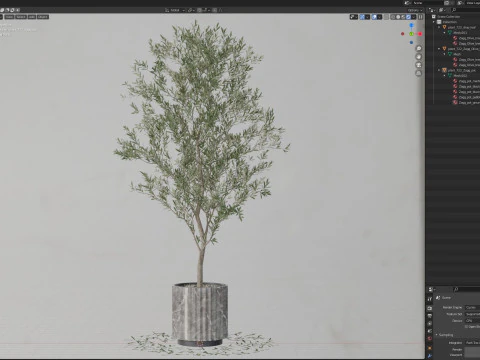Toggle viewport overlays
Viewport: 480px width, 360px height.
(x=374, y=17)
